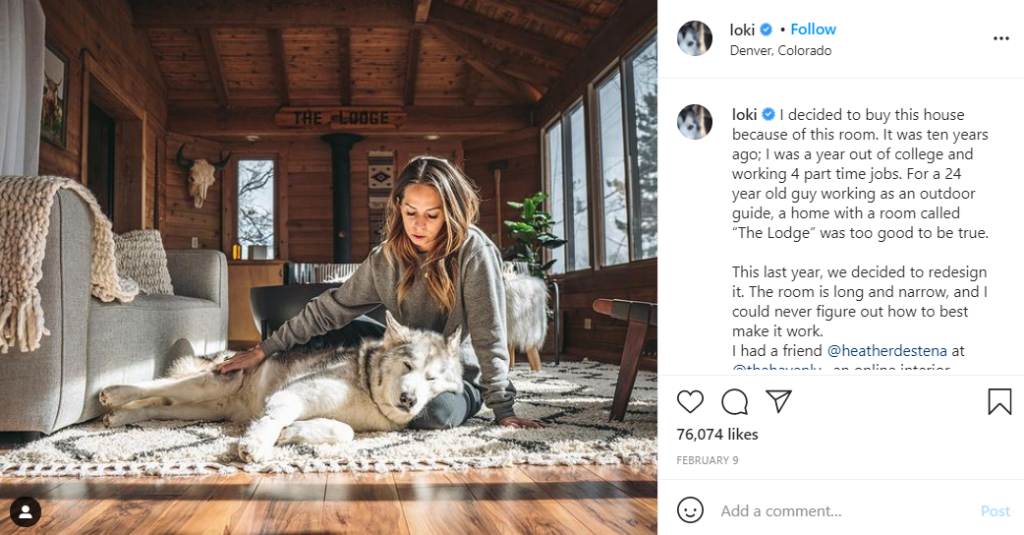View the 76,074 likes list

(717, 434)
